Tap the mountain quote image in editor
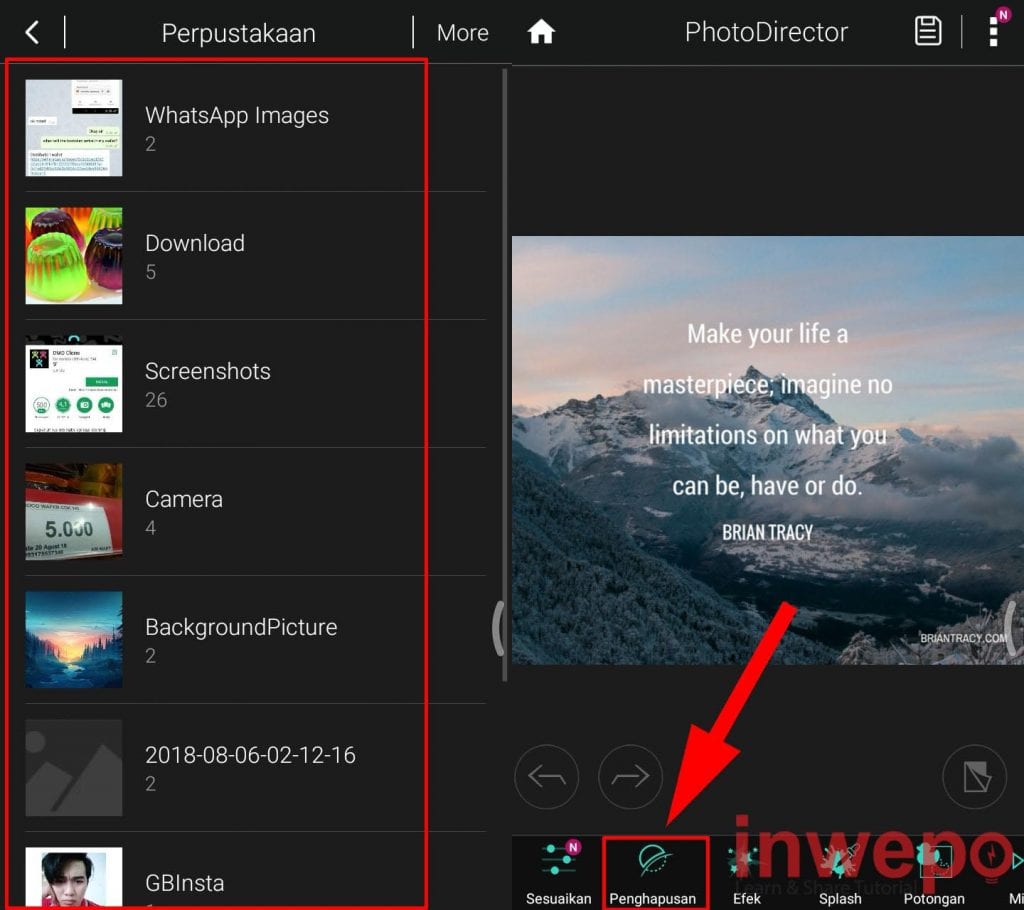 [x=767, y=450]
